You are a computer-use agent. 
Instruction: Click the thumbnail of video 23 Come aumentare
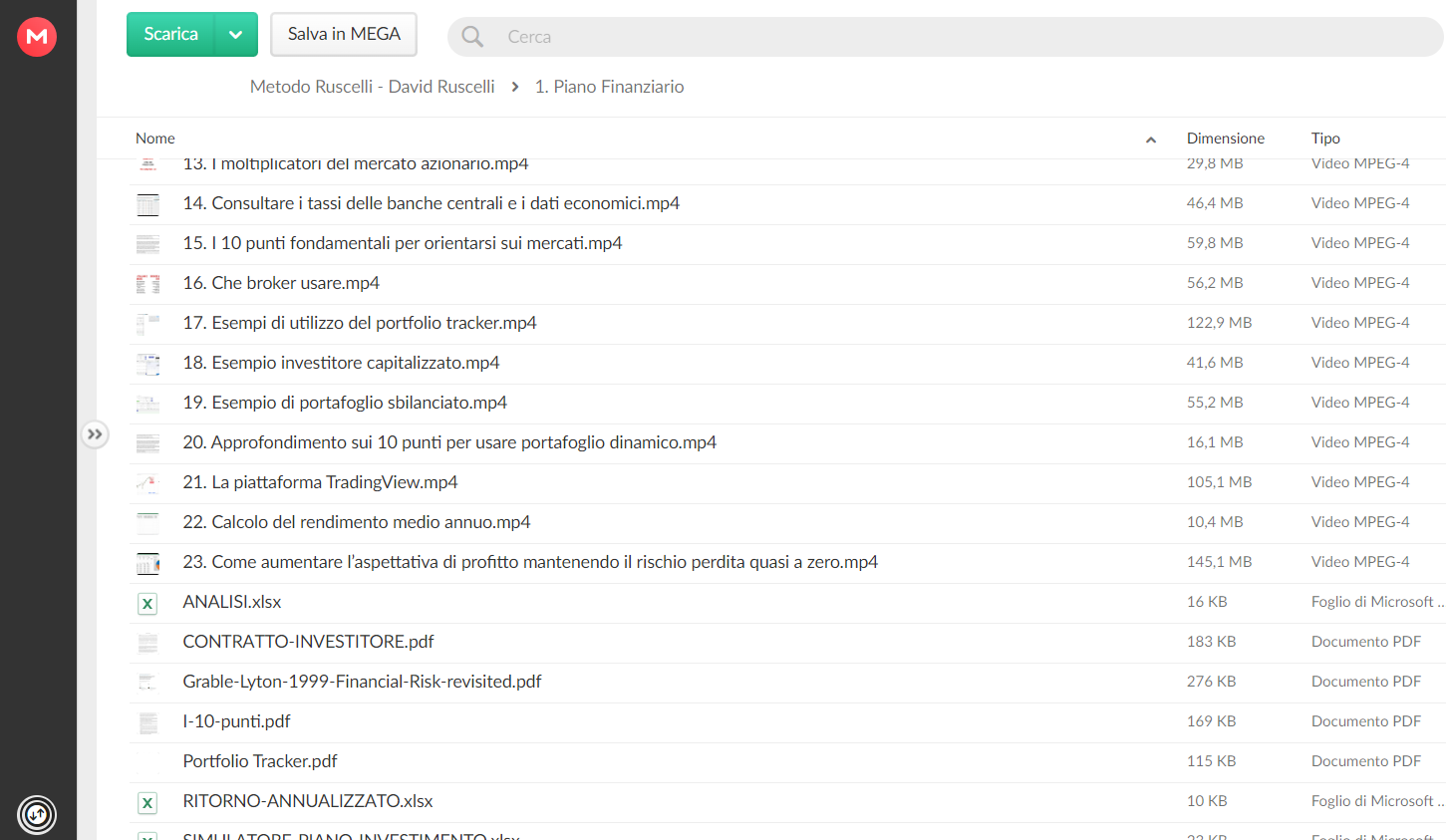tap(147, 563)
